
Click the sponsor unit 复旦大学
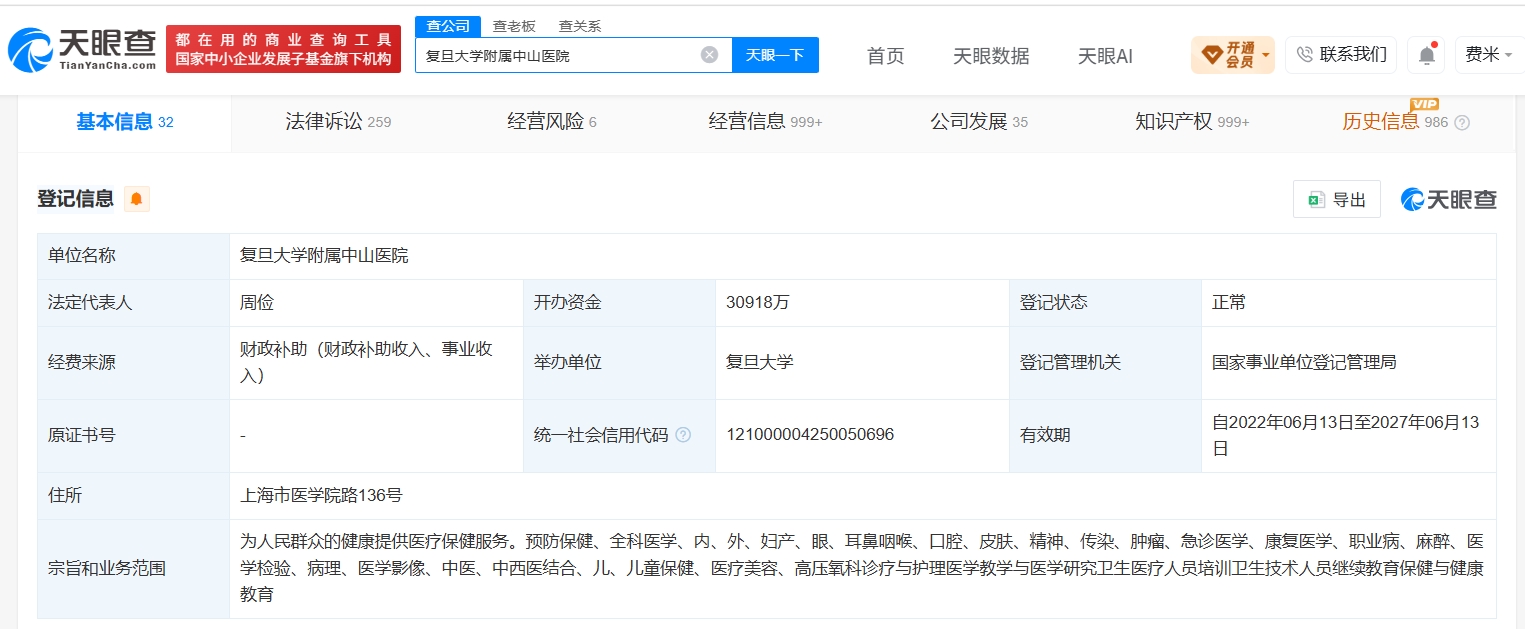click(x=760, y=362)
